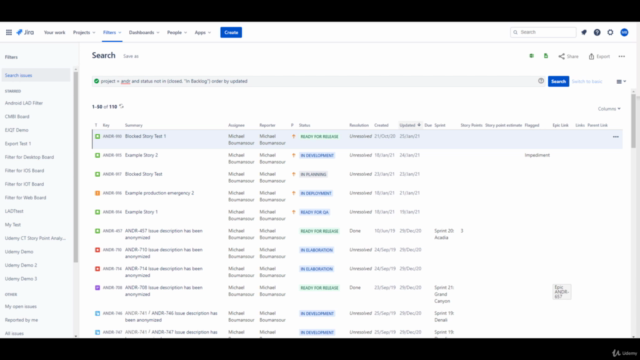This screenshot has width=640, height=360.
Task: Click the Create button
Action: (x=231, y=32)
